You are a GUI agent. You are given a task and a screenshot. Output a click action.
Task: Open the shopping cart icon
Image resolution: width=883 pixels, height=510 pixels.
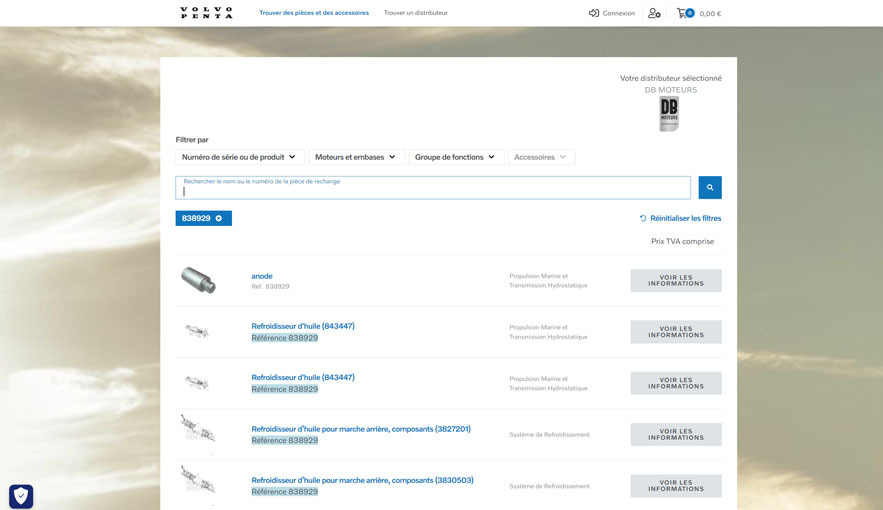(683, 13)
